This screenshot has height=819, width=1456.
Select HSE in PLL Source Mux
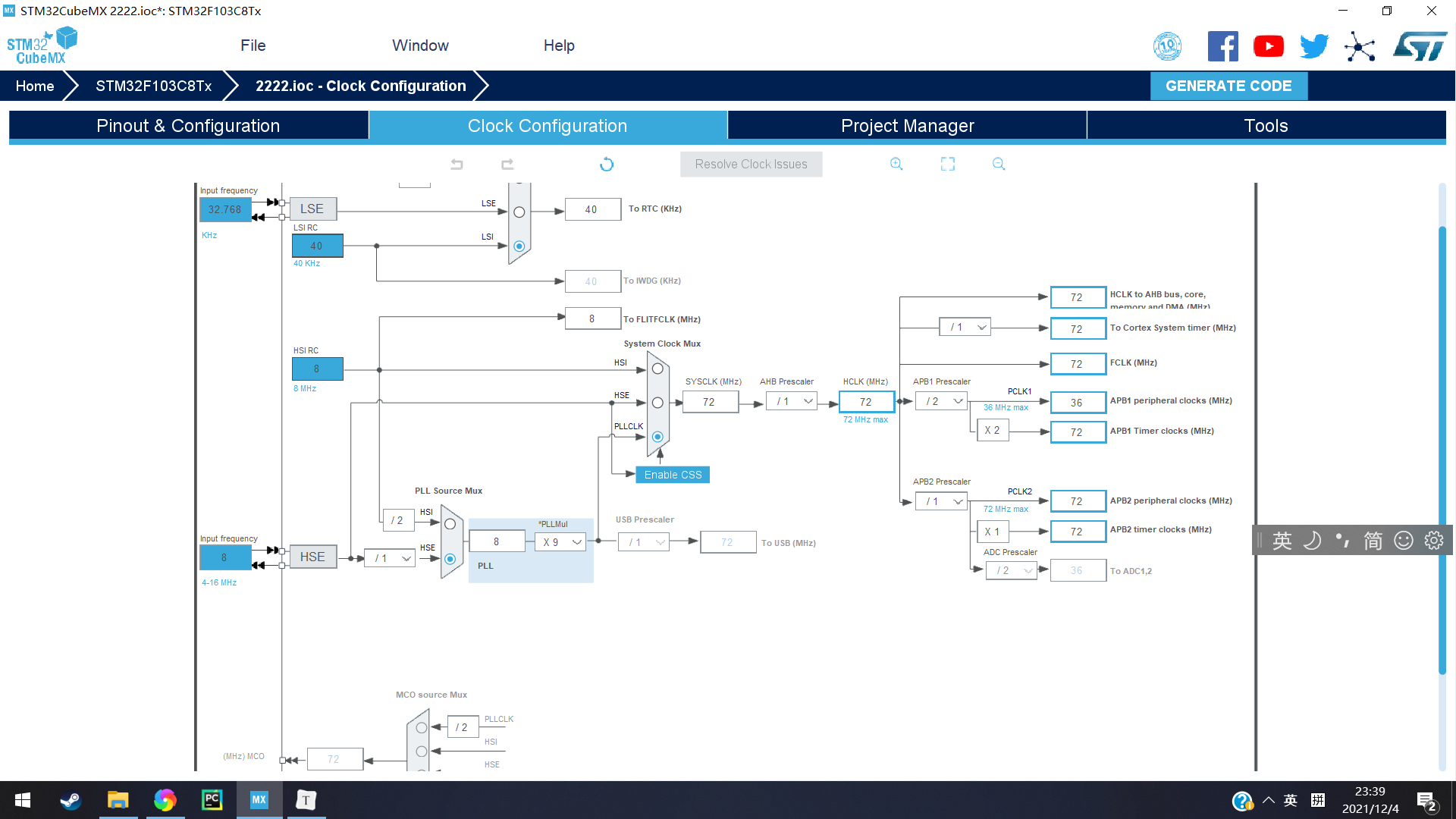(450, 559)
